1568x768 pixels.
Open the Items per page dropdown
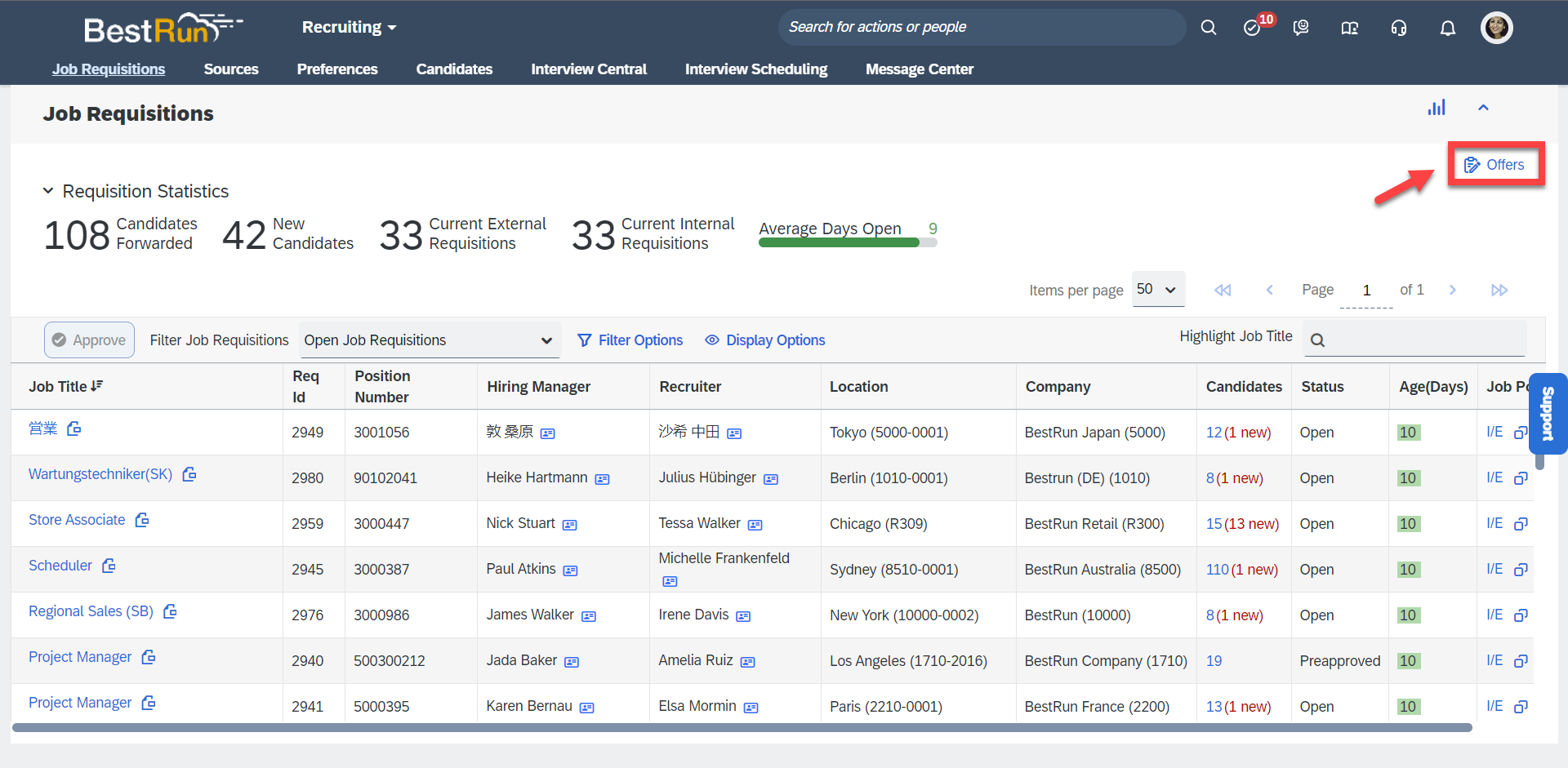1158,289
